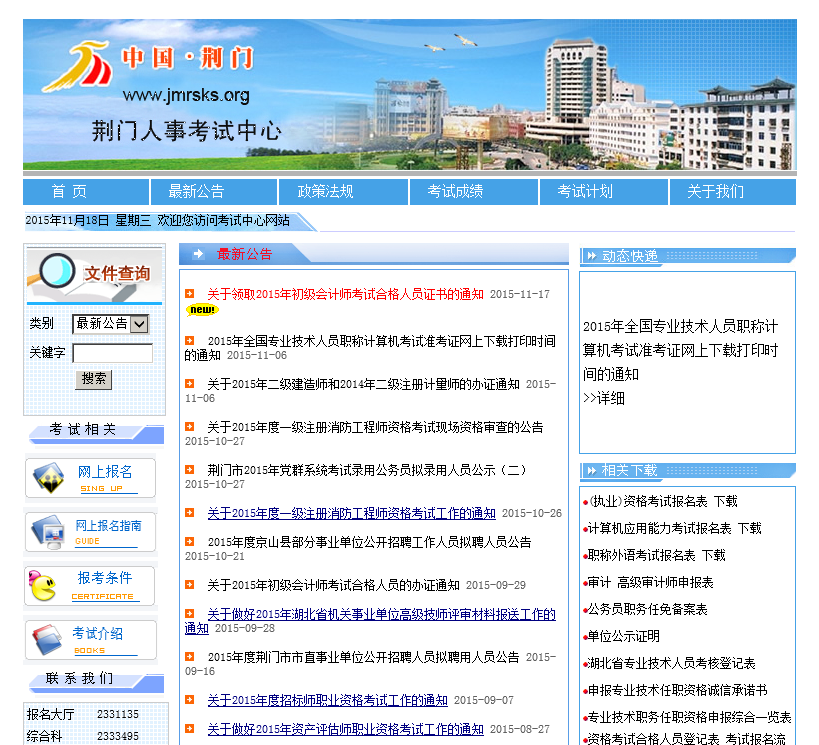The height and width of the screenshot is (745, 819).
Task: Open notice 2015年度京山县部分事业单位公开招聘
Action: (x=369, y=542)
